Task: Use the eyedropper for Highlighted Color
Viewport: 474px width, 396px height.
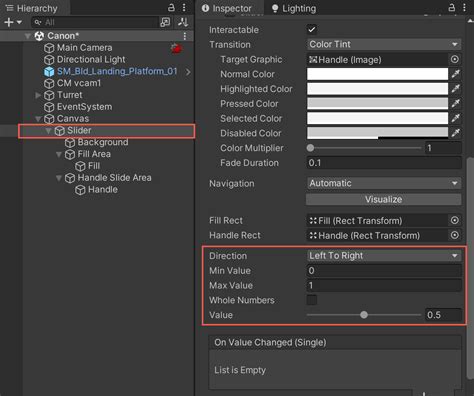Action: pos(456,89)
